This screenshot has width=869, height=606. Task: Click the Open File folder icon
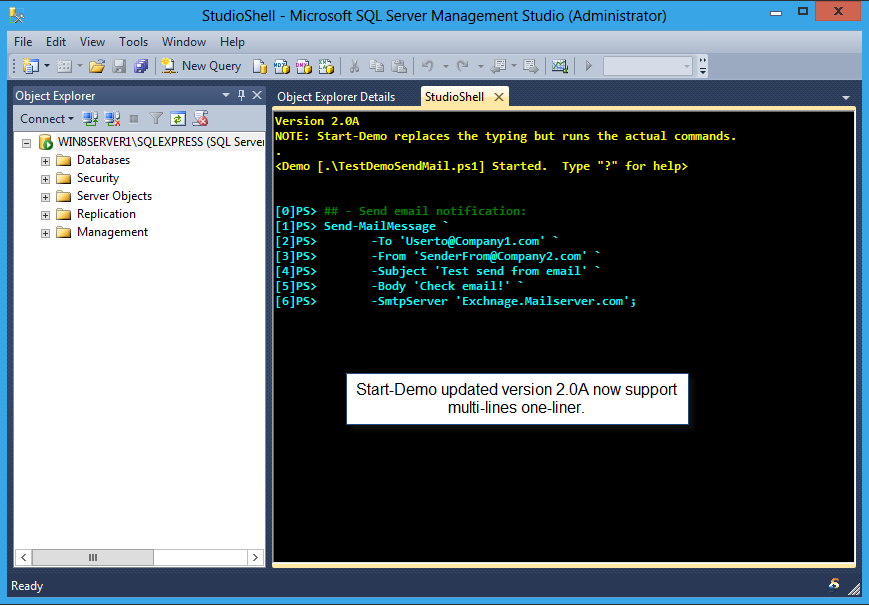coord(97,67)
